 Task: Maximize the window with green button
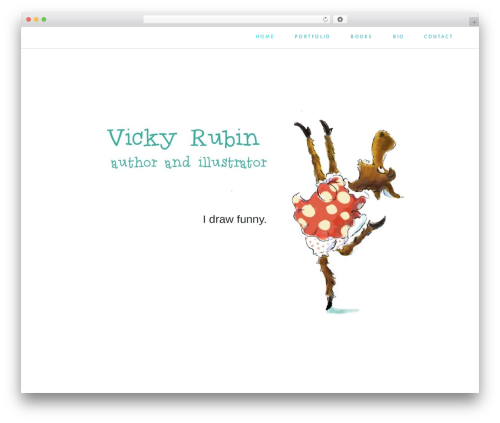[x=44, y=20]
